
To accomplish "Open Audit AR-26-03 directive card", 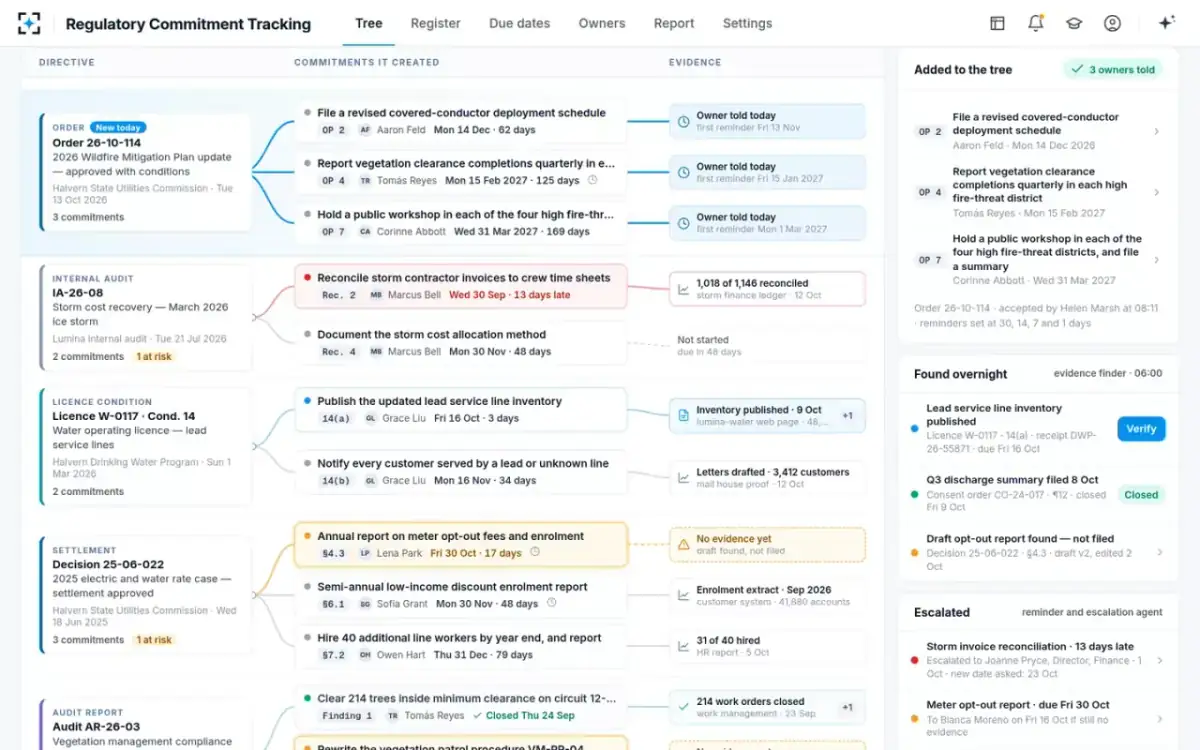I will coord(145,725).
